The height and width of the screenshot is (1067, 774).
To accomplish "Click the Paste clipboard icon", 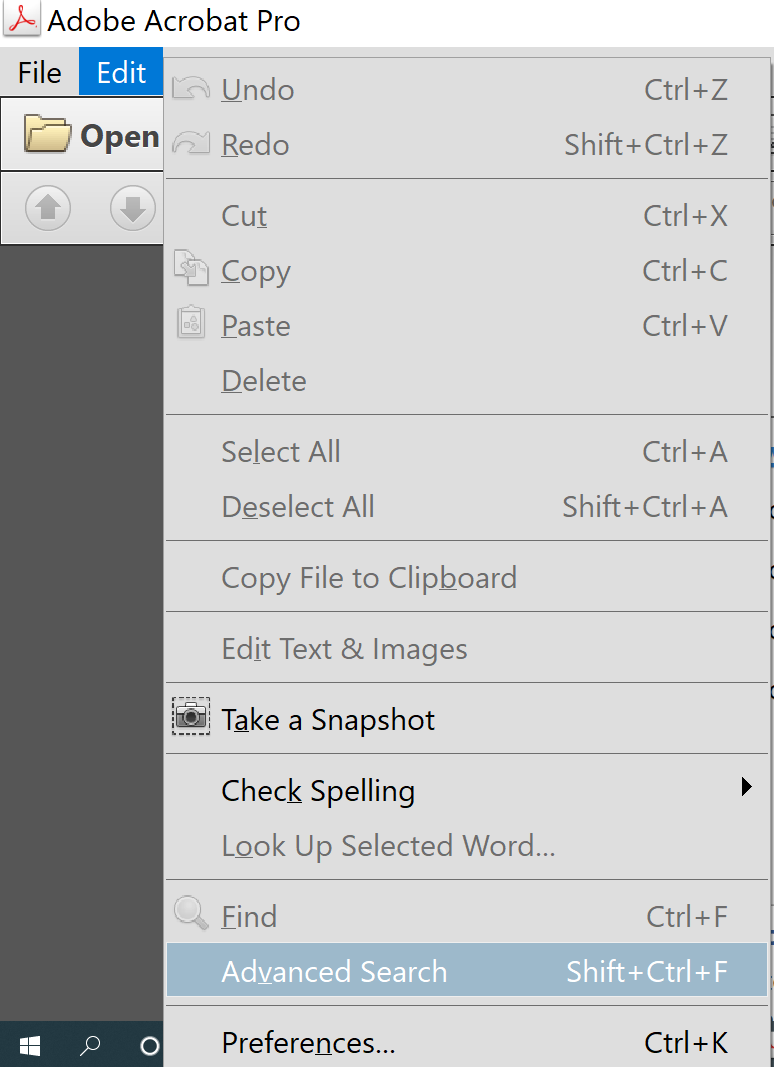I will (190, 323).
